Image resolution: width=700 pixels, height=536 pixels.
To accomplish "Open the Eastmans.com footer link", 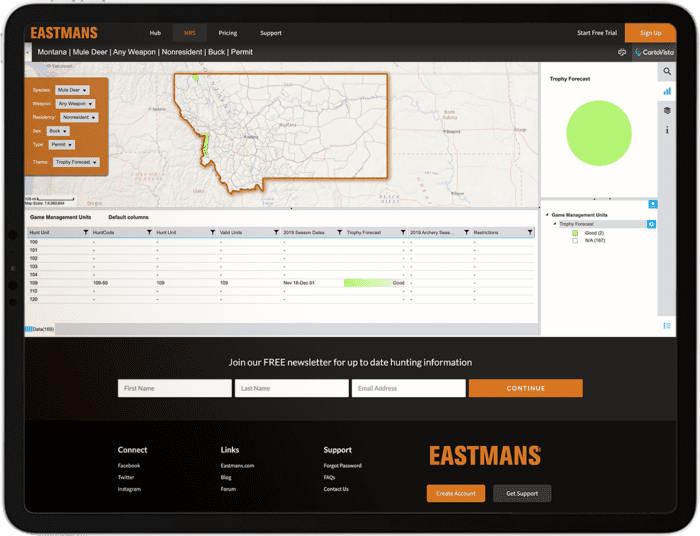I will pyautogui.click(x=237, y=466).
